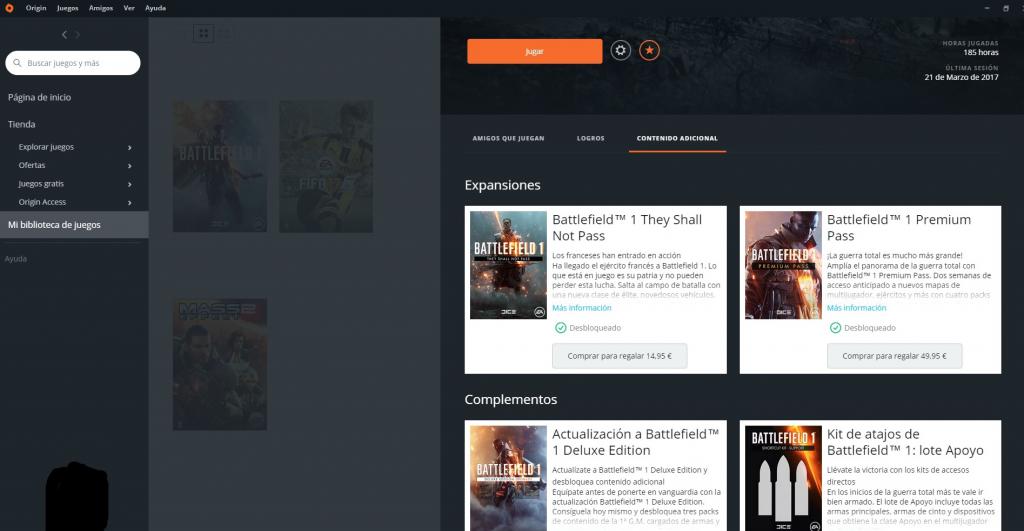Go forward with the right navigation arrow

[77, 34]
